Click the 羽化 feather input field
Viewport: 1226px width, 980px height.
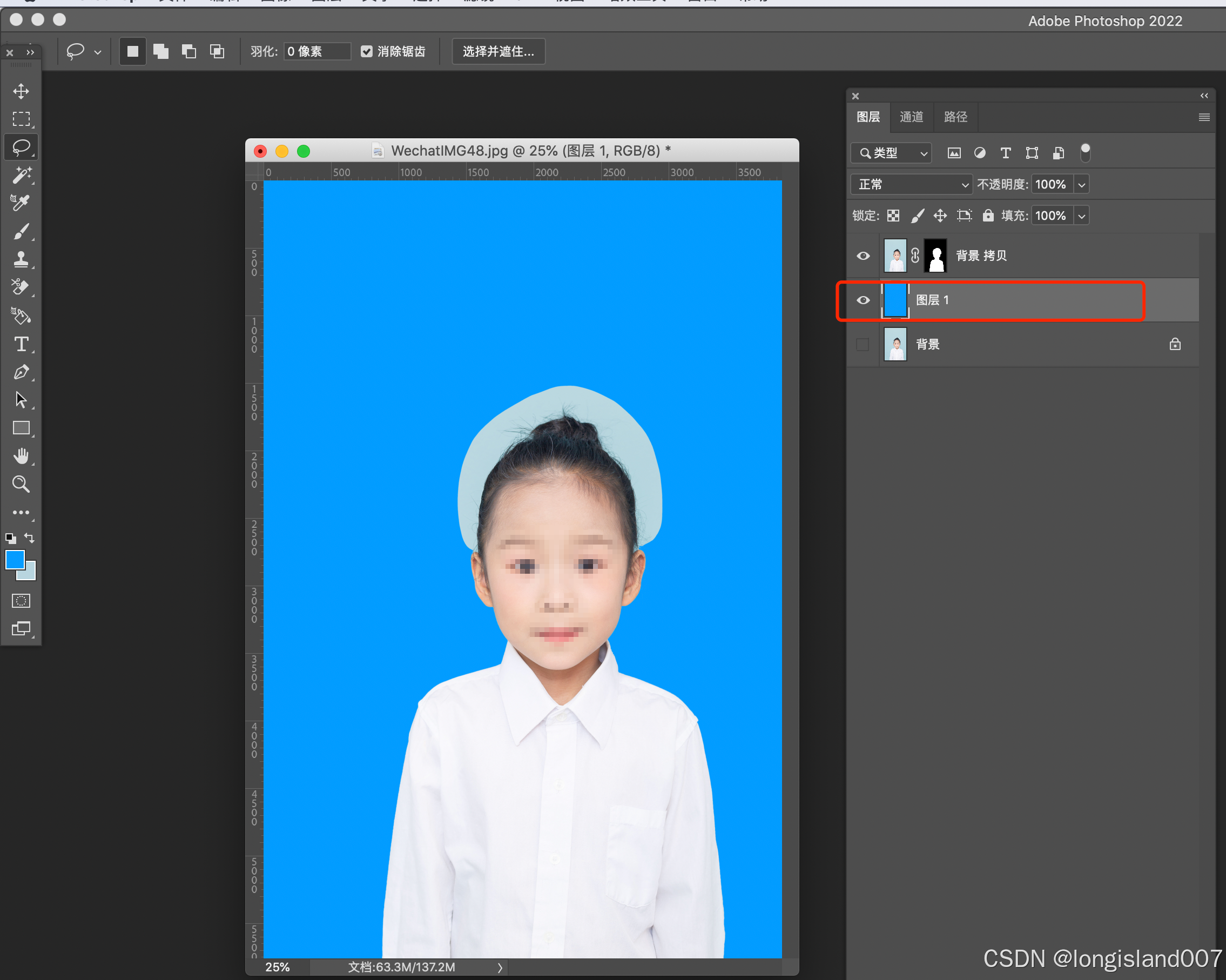pyautogui.click(x=316, y=52)
